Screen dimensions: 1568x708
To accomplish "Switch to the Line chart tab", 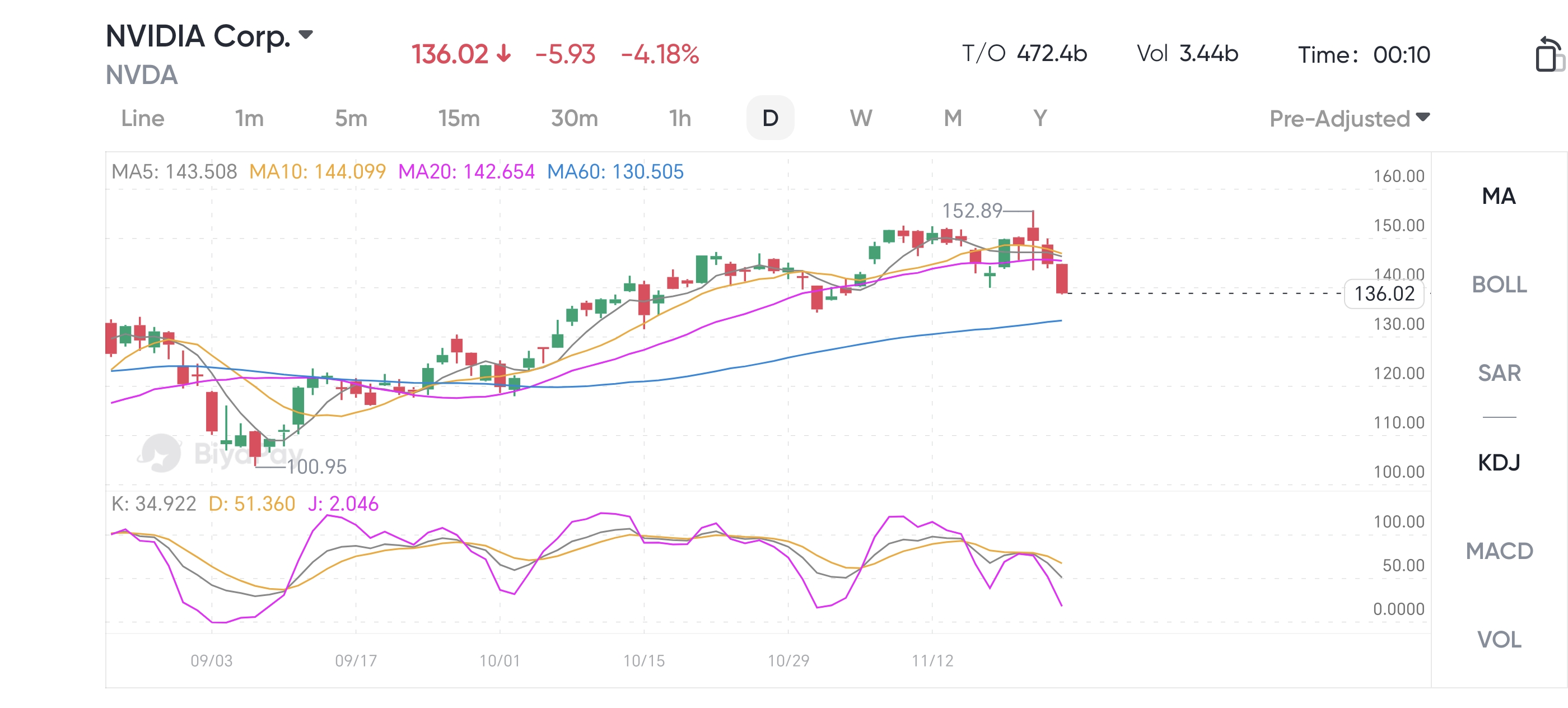I will click(x=142, y=118).
